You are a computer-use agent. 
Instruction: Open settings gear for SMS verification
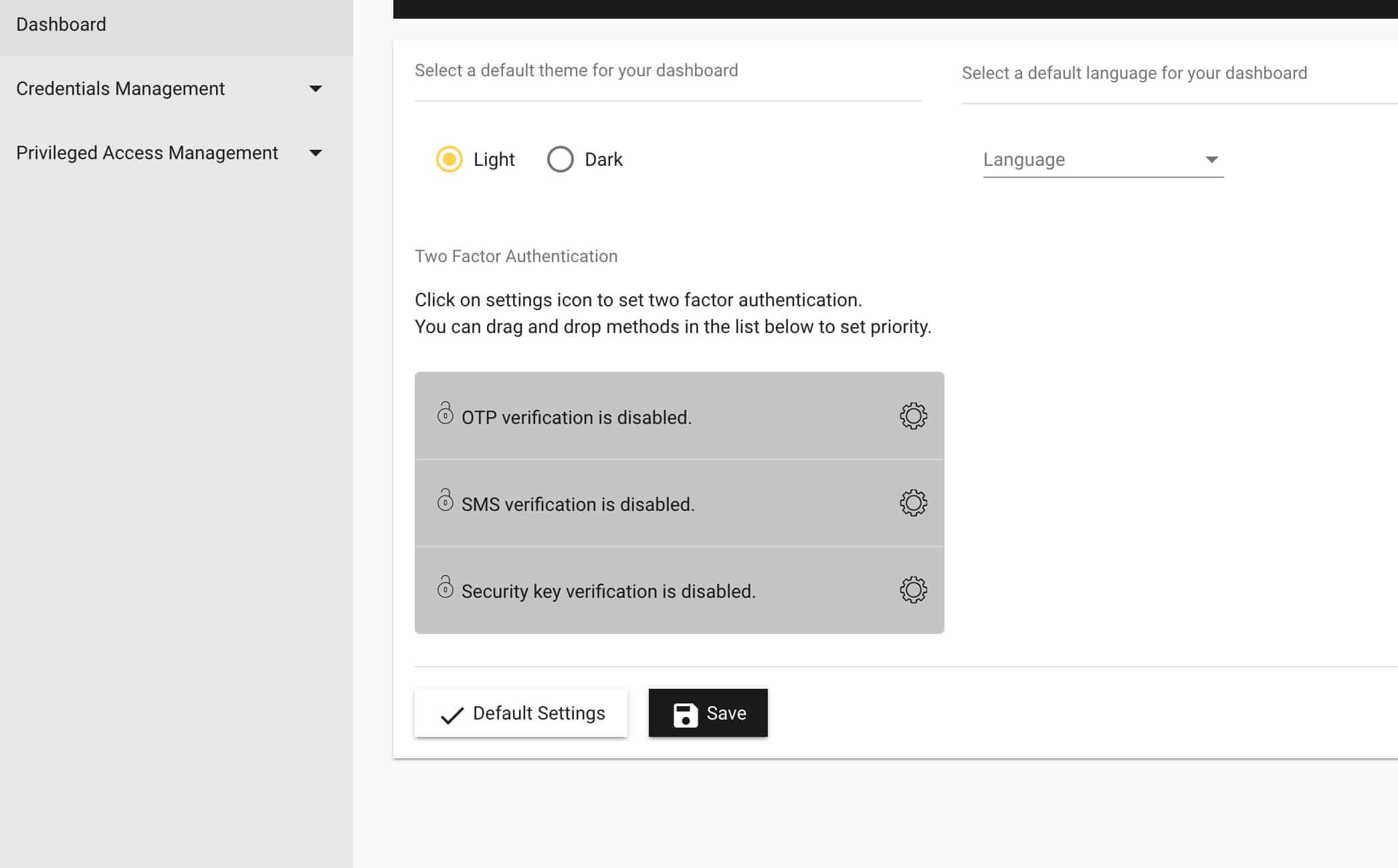coord(913,503)
